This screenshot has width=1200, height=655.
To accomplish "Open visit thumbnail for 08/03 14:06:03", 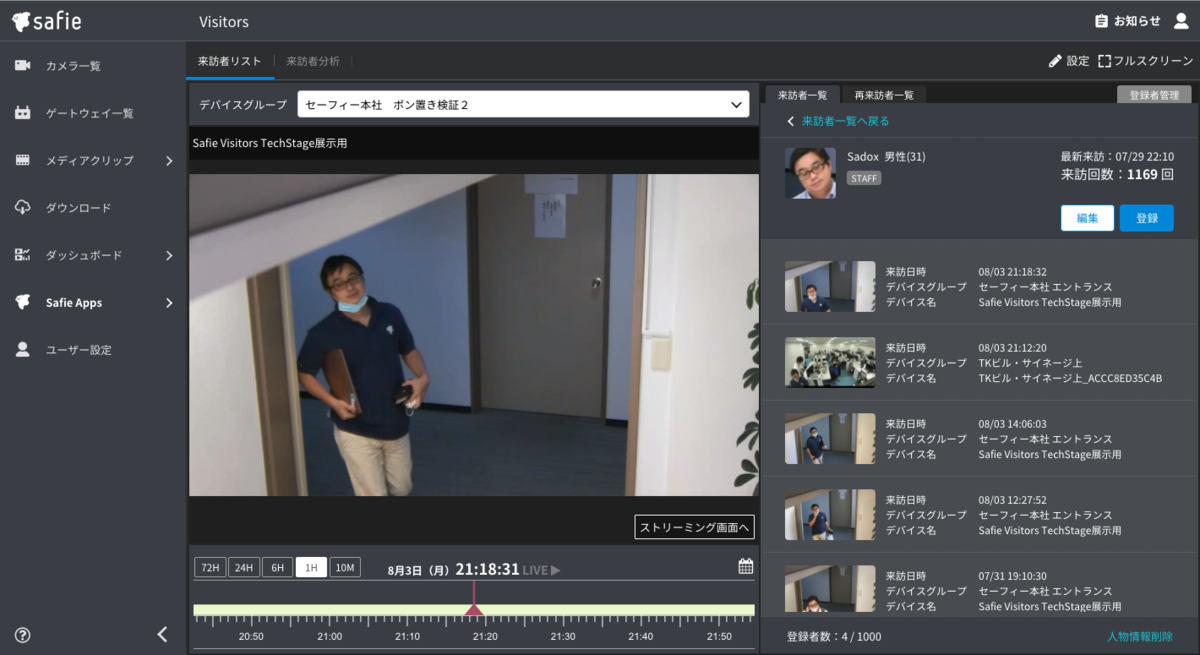I will pos(830,438).
